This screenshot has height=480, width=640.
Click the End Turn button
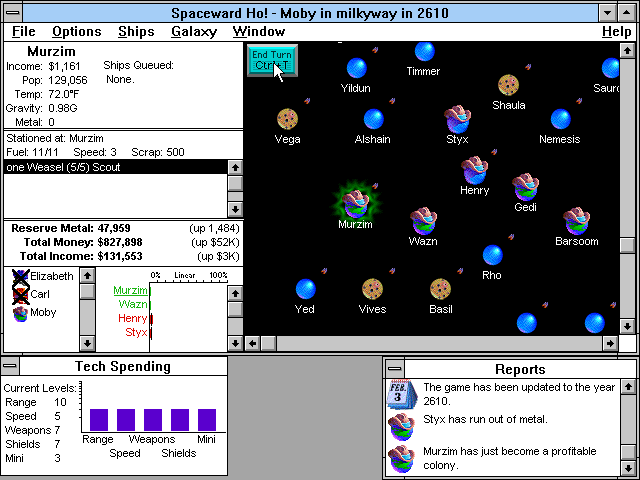pos(272,60)
